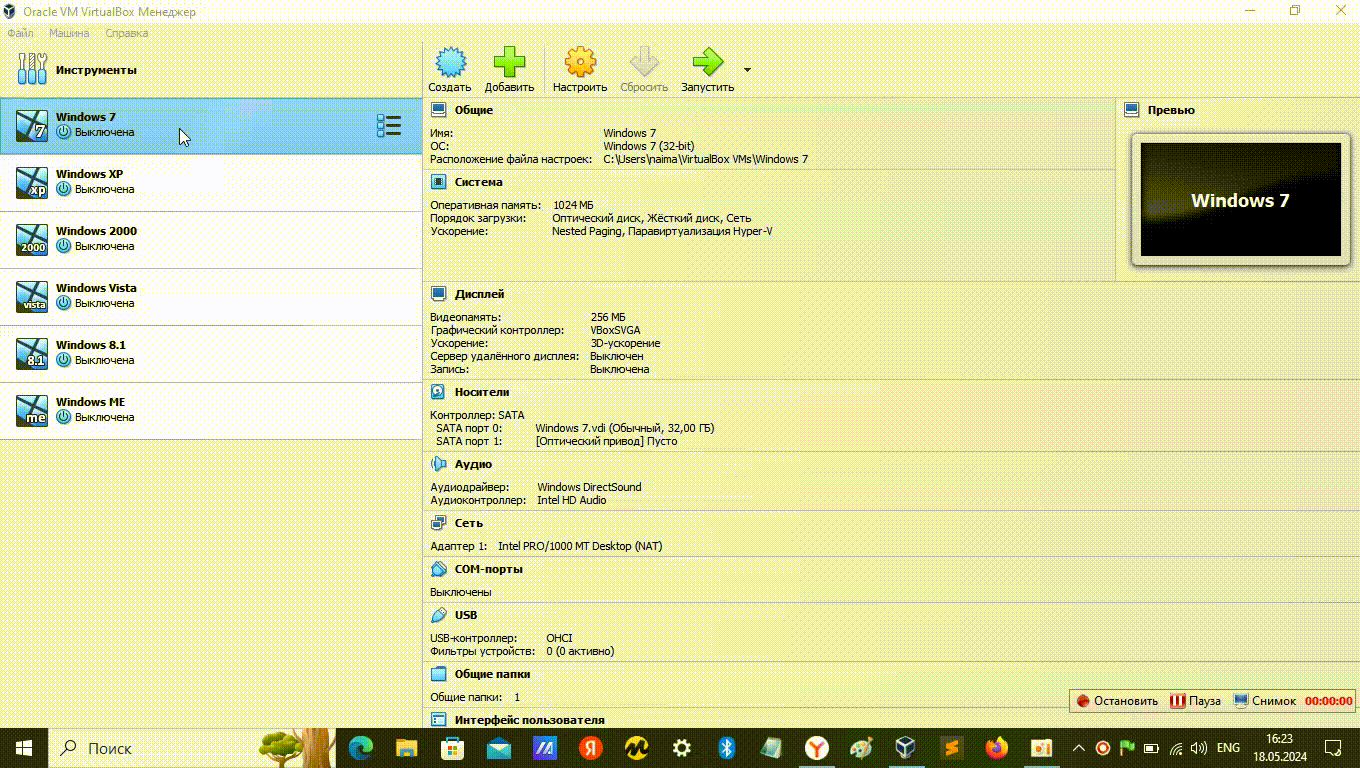Click the USB section icon

pyautogui.click(x=438, y=615)
